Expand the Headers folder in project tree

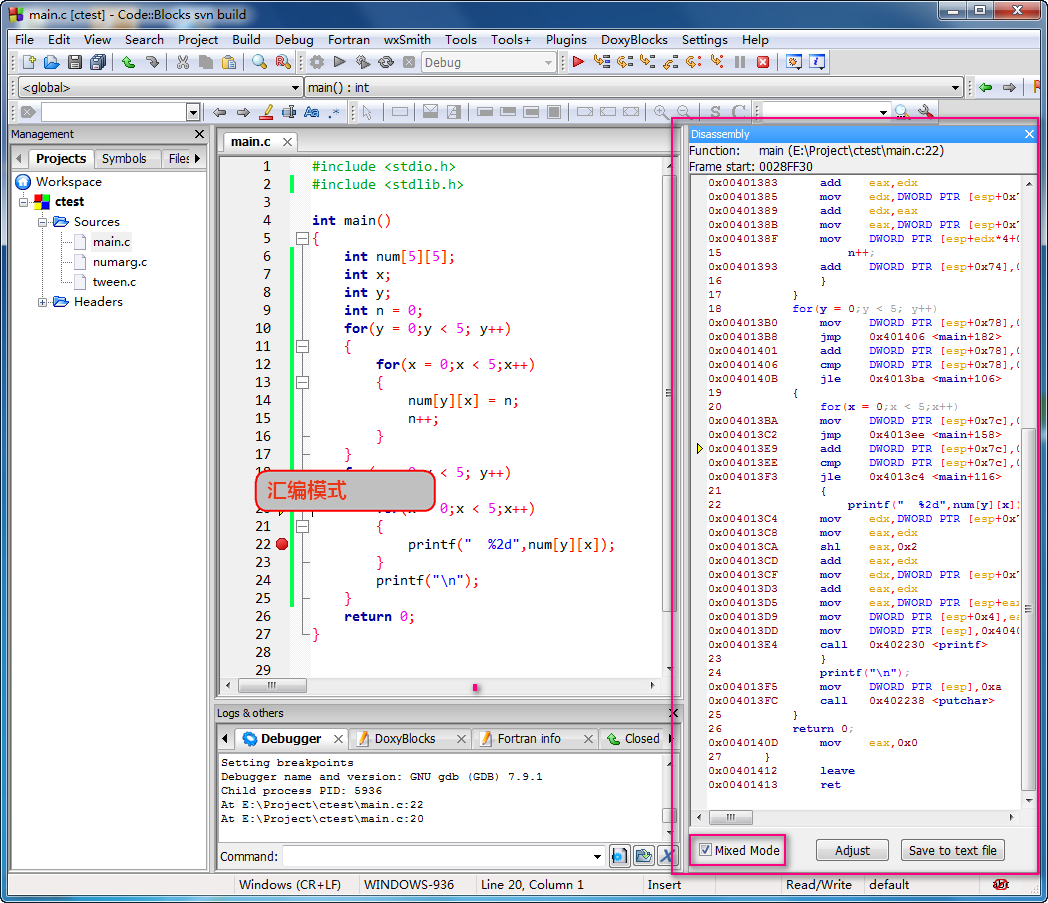pyautogui.click(x=44, y=302)
